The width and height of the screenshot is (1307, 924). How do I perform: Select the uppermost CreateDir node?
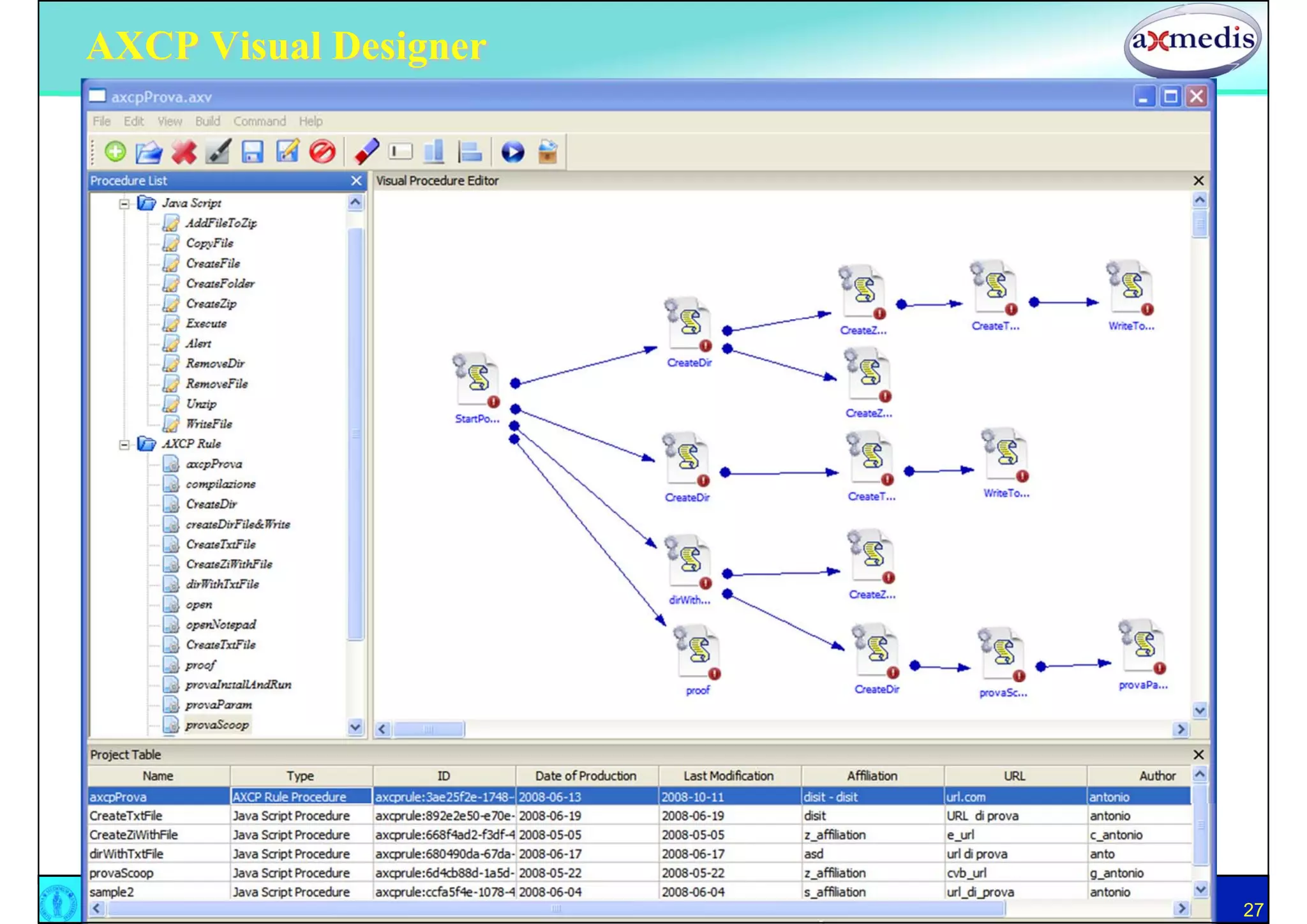[689, 332]
